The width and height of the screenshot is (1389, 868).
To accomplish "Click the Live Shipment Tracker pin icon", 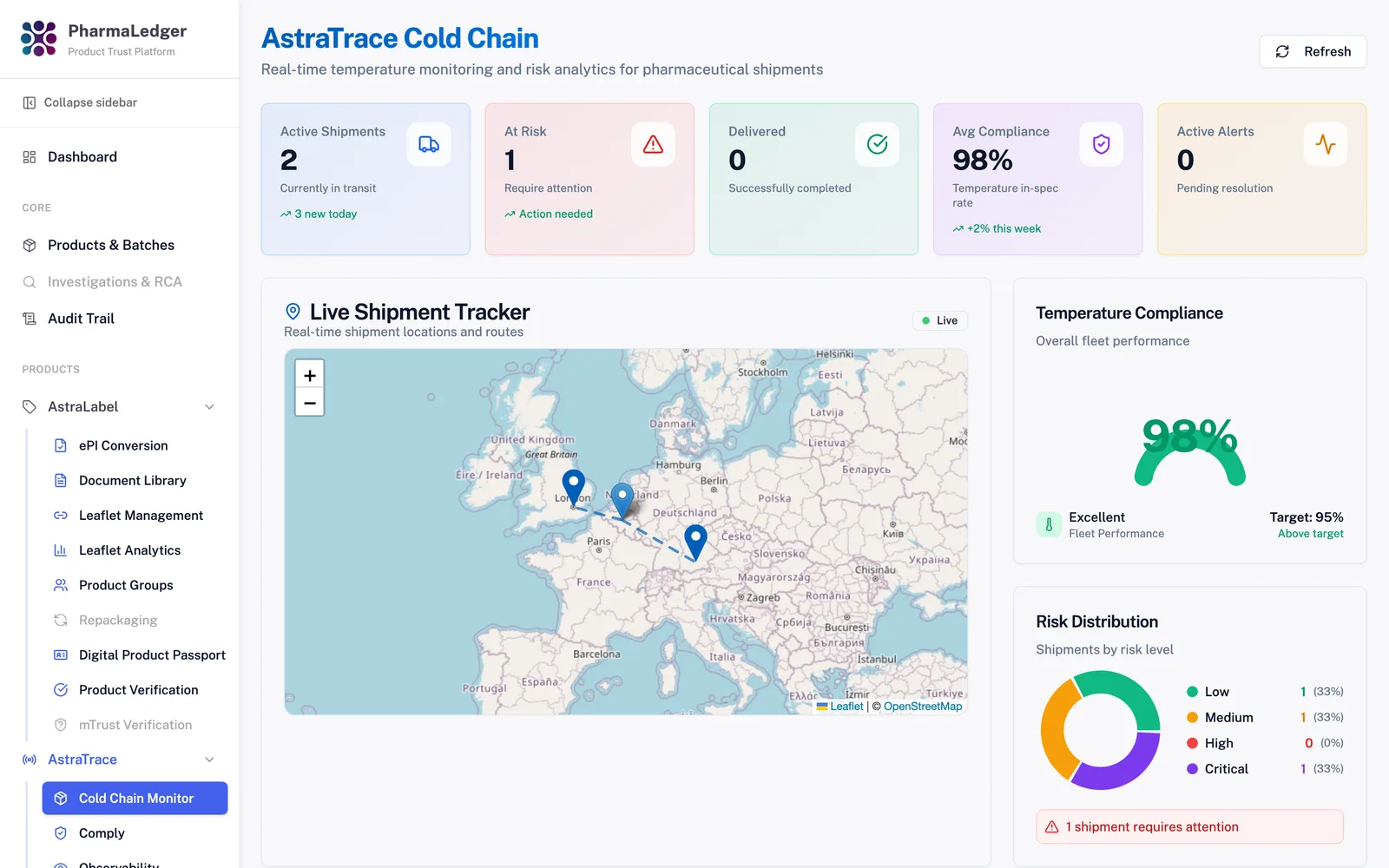I will click(293, 312).
